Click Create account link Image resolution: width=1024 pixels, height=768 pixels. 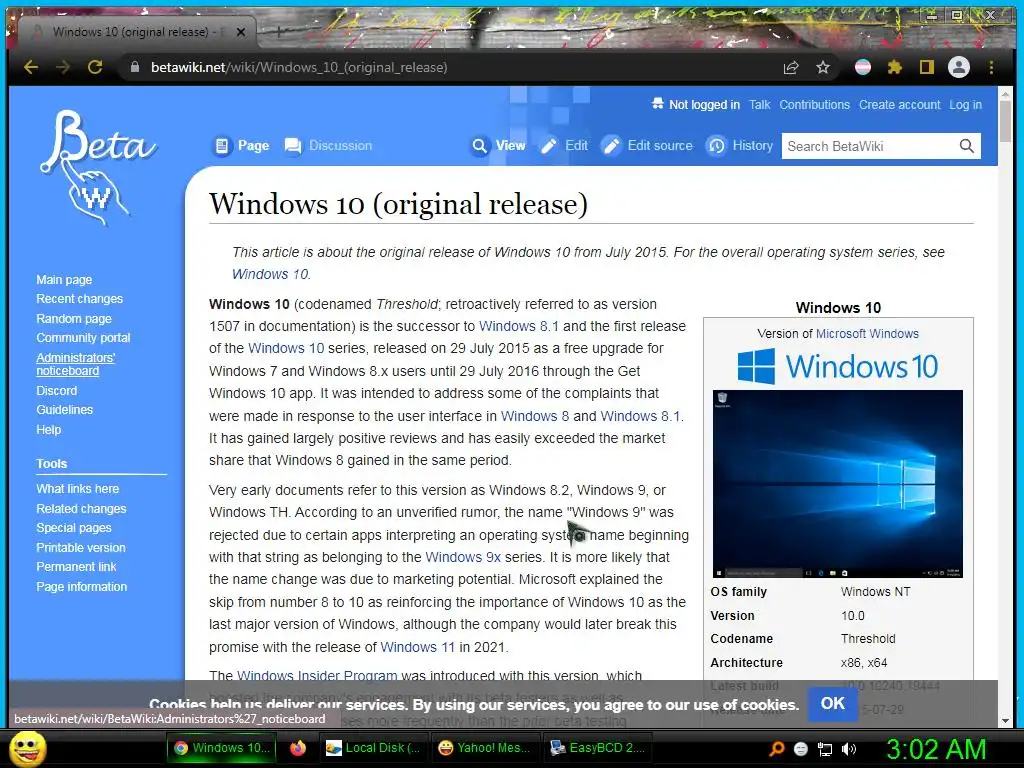(x=899, y=104)
